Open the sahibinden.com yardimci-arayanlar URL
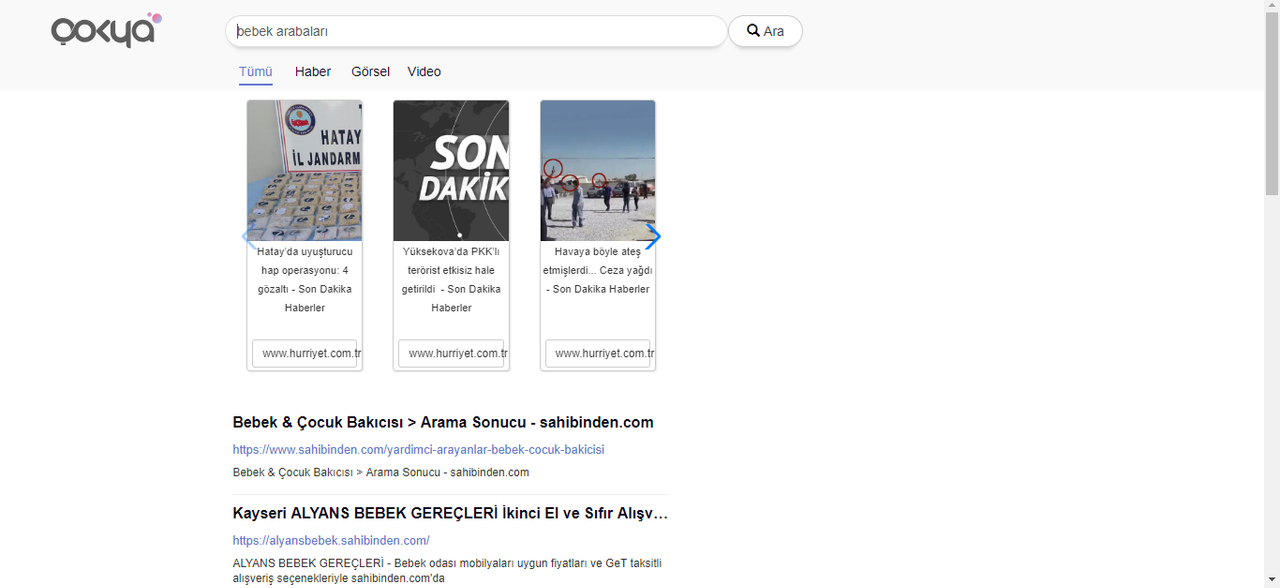Image resolution: width=1280 pixels, height=588 pixels. click(418, 450)
